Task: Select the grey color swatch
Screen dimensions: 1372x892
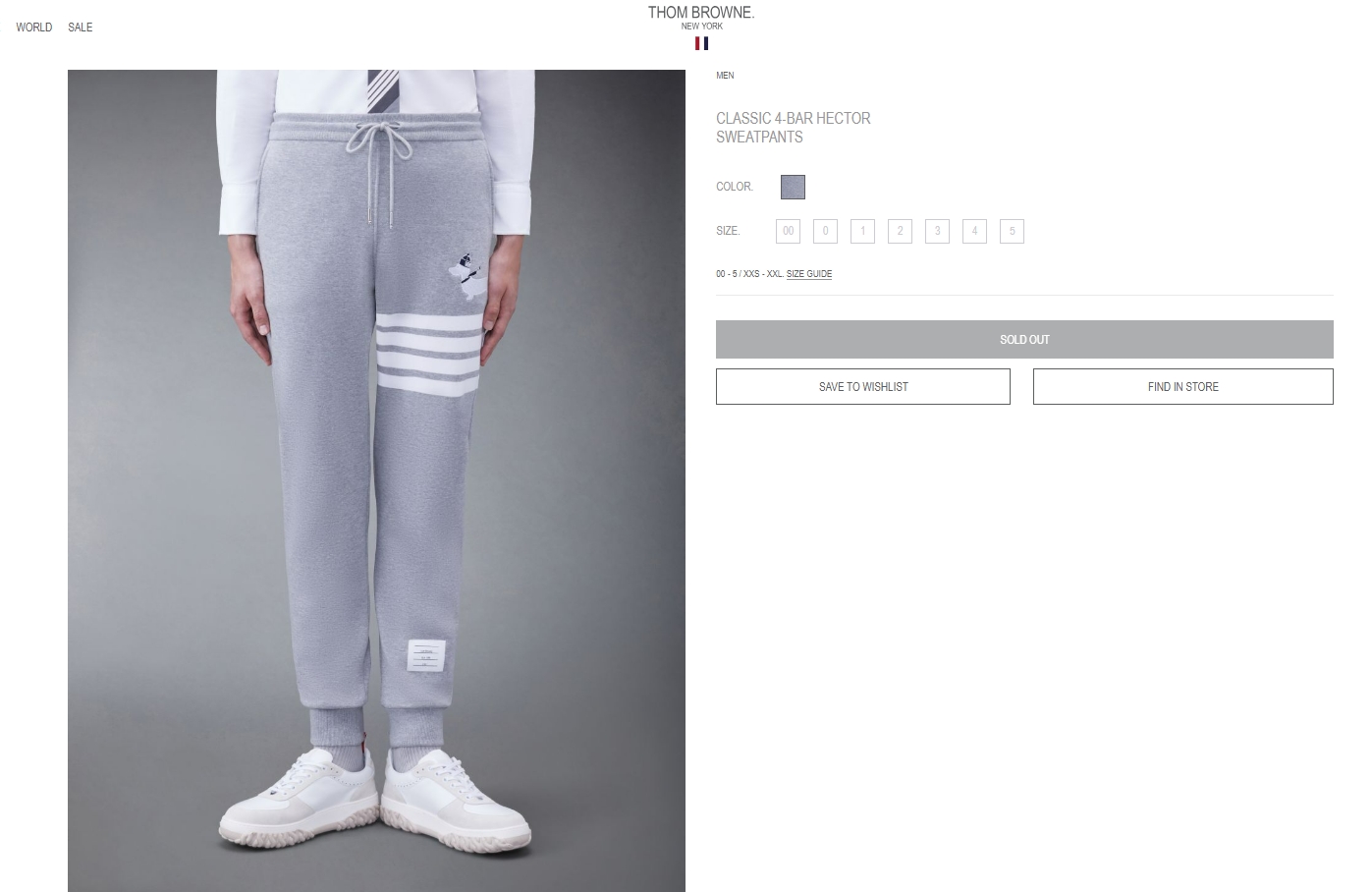Action: point(793,187)
